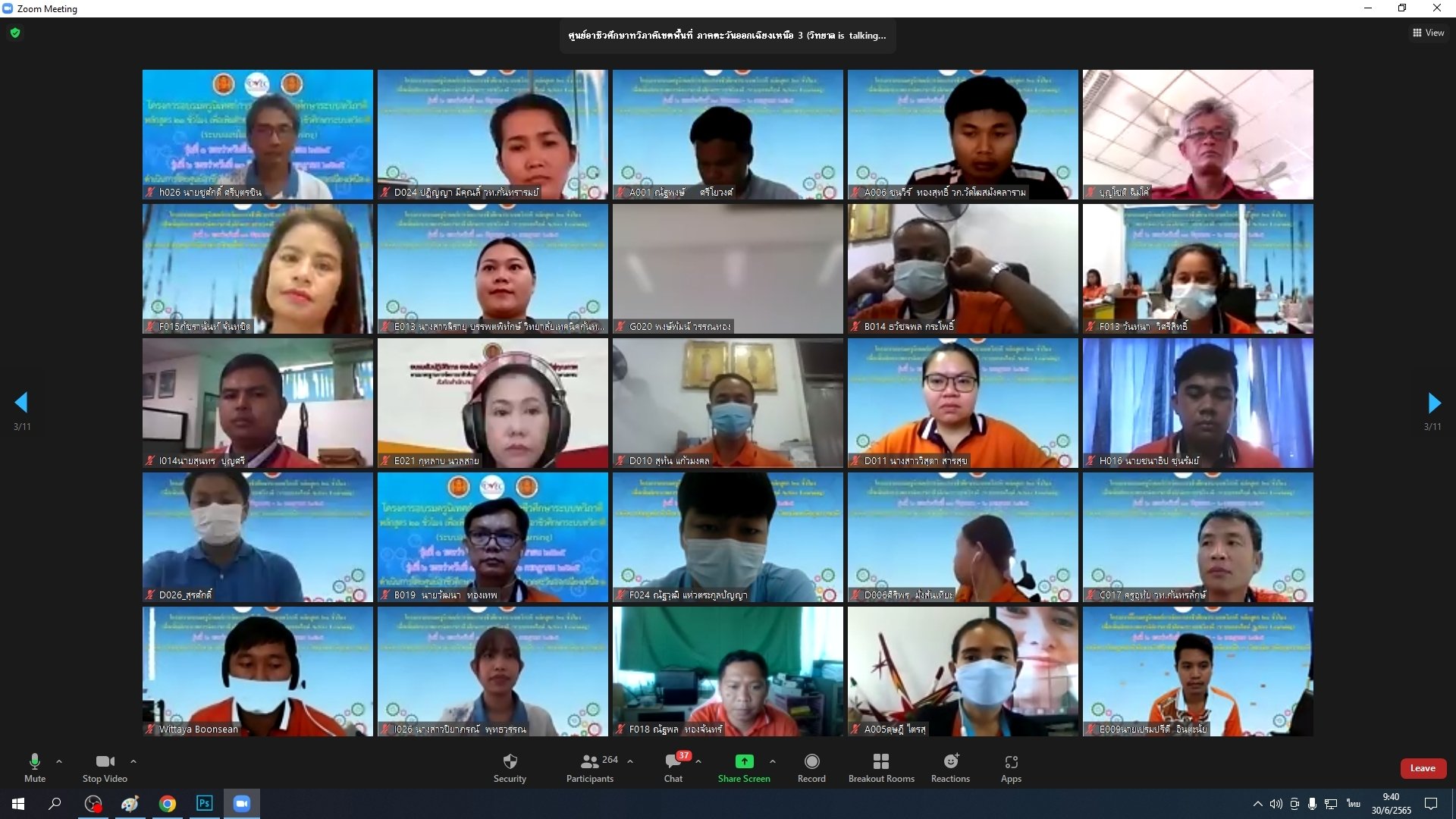Stop Video camera
1456x819 pixels.
coord(105,767)
